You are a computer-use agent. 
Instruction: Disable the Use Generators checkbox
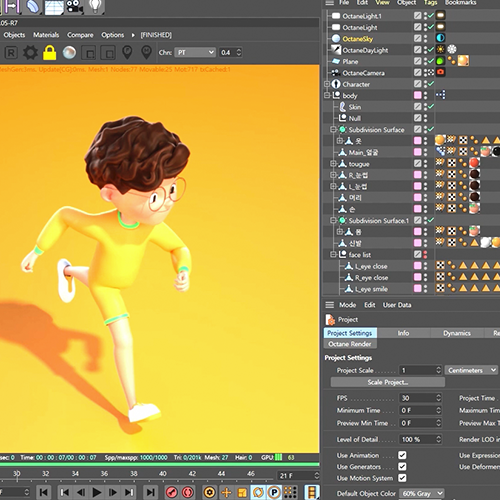coord(402,467)
